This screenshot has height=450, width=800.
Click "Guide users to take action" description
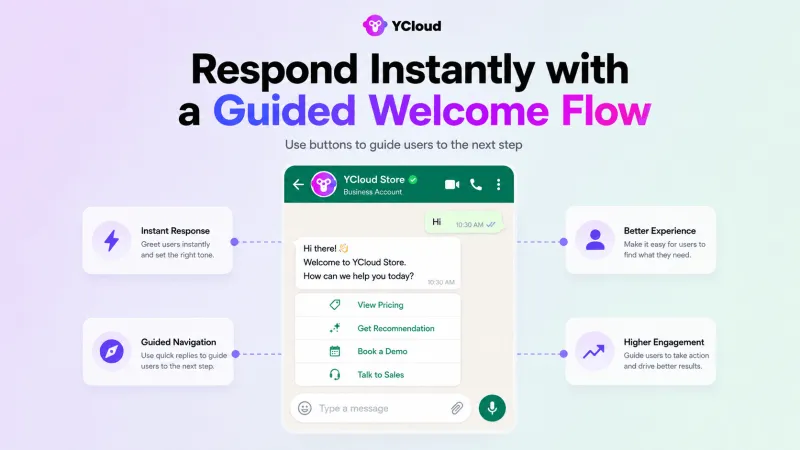(666, 356)
